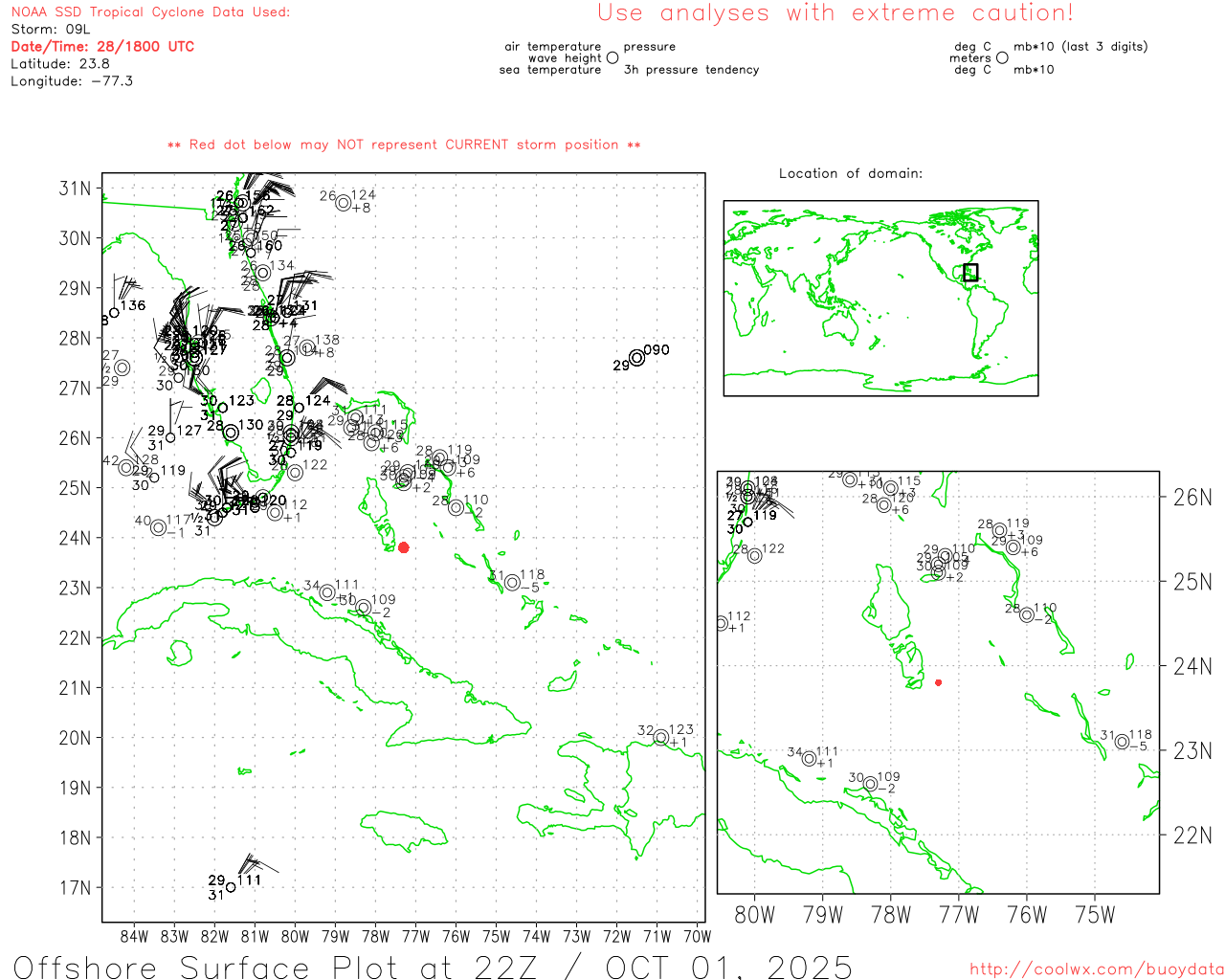Select the 'Date/Time: 28/1800 UTC' text
This screenshot has width=1225, height=980.
(x=102, y=47)
